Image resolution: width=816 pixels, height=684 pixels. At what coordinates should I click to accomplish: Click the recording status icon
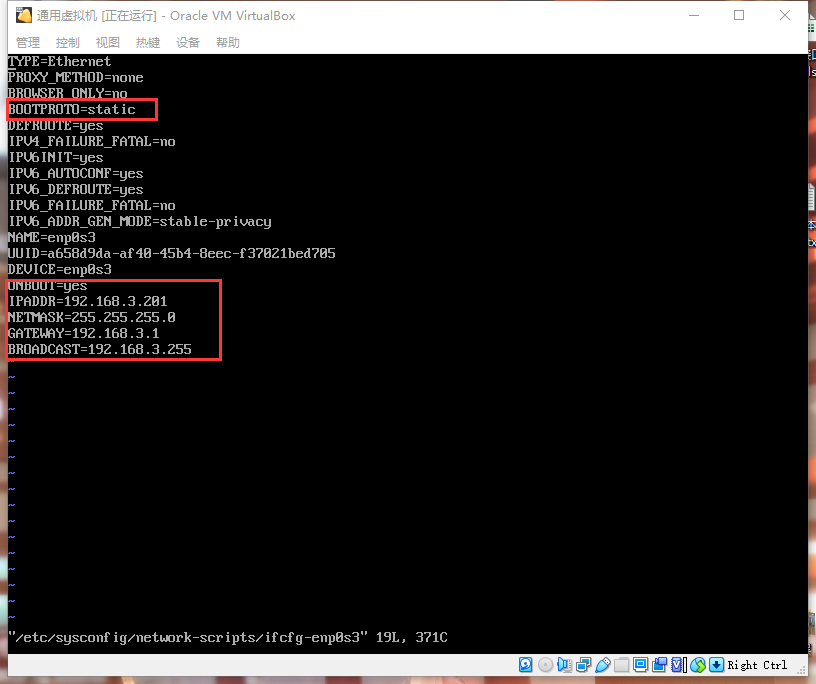click(x=659, y=665)
